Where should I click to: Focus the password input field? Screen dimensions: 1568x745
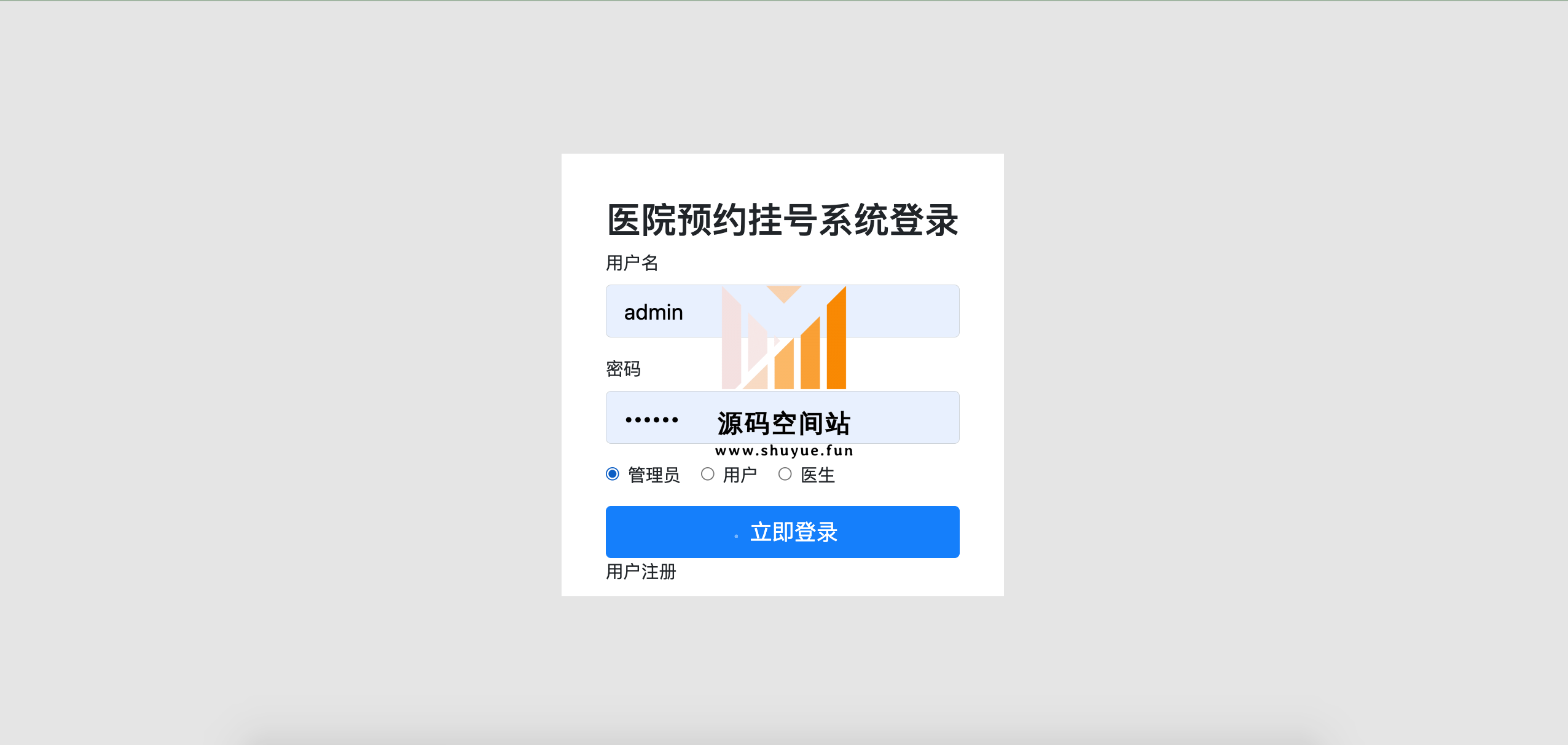click(x=782, y=417)
